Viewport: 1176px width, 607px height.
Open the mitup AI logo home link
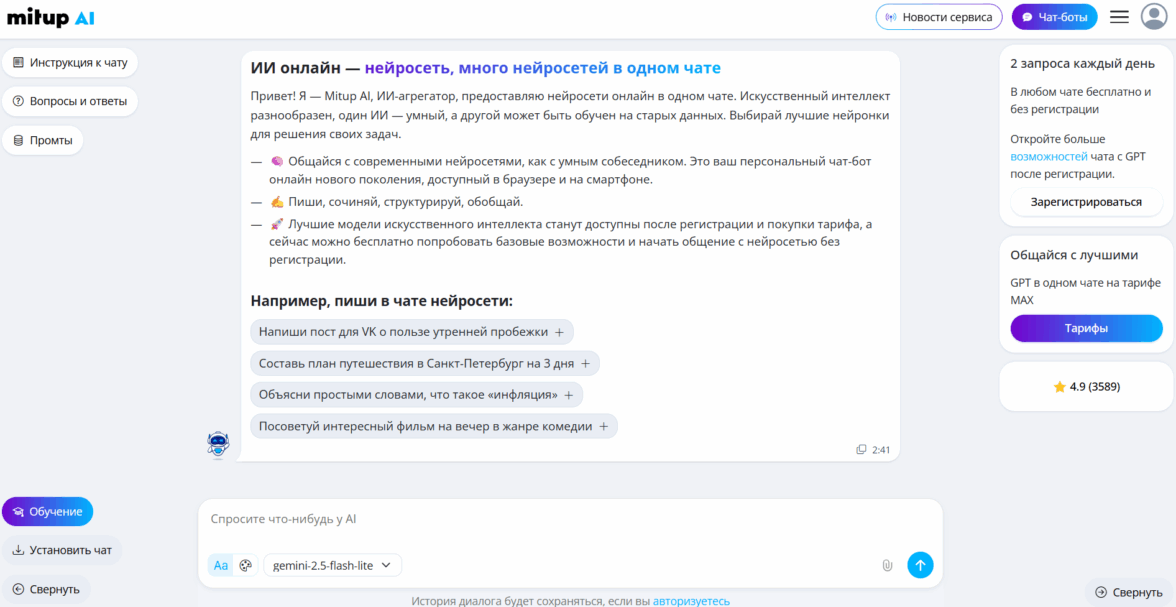(51, 18)
